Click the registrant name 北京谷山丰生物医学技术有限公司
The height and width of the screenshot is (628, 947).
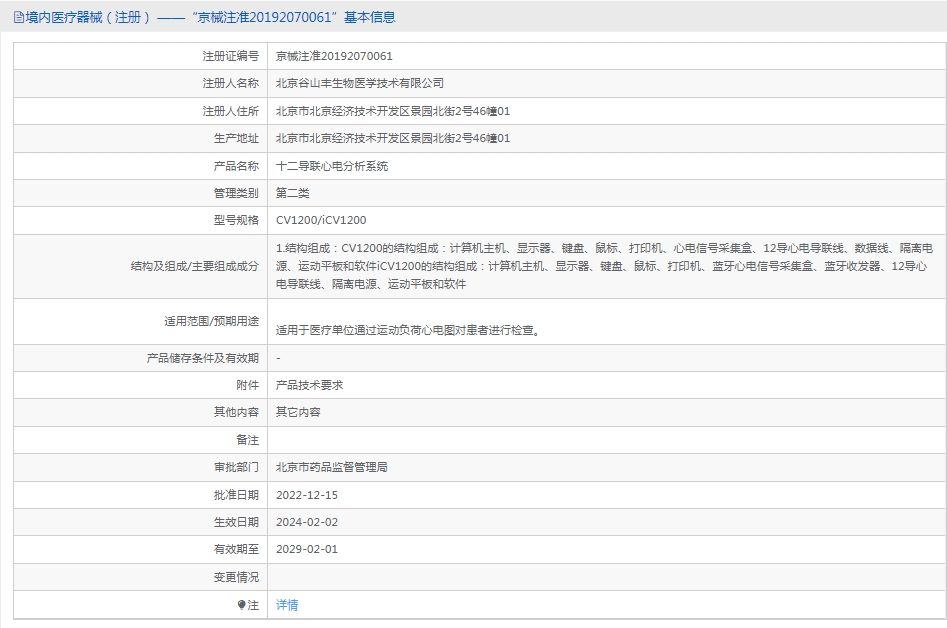360,83
